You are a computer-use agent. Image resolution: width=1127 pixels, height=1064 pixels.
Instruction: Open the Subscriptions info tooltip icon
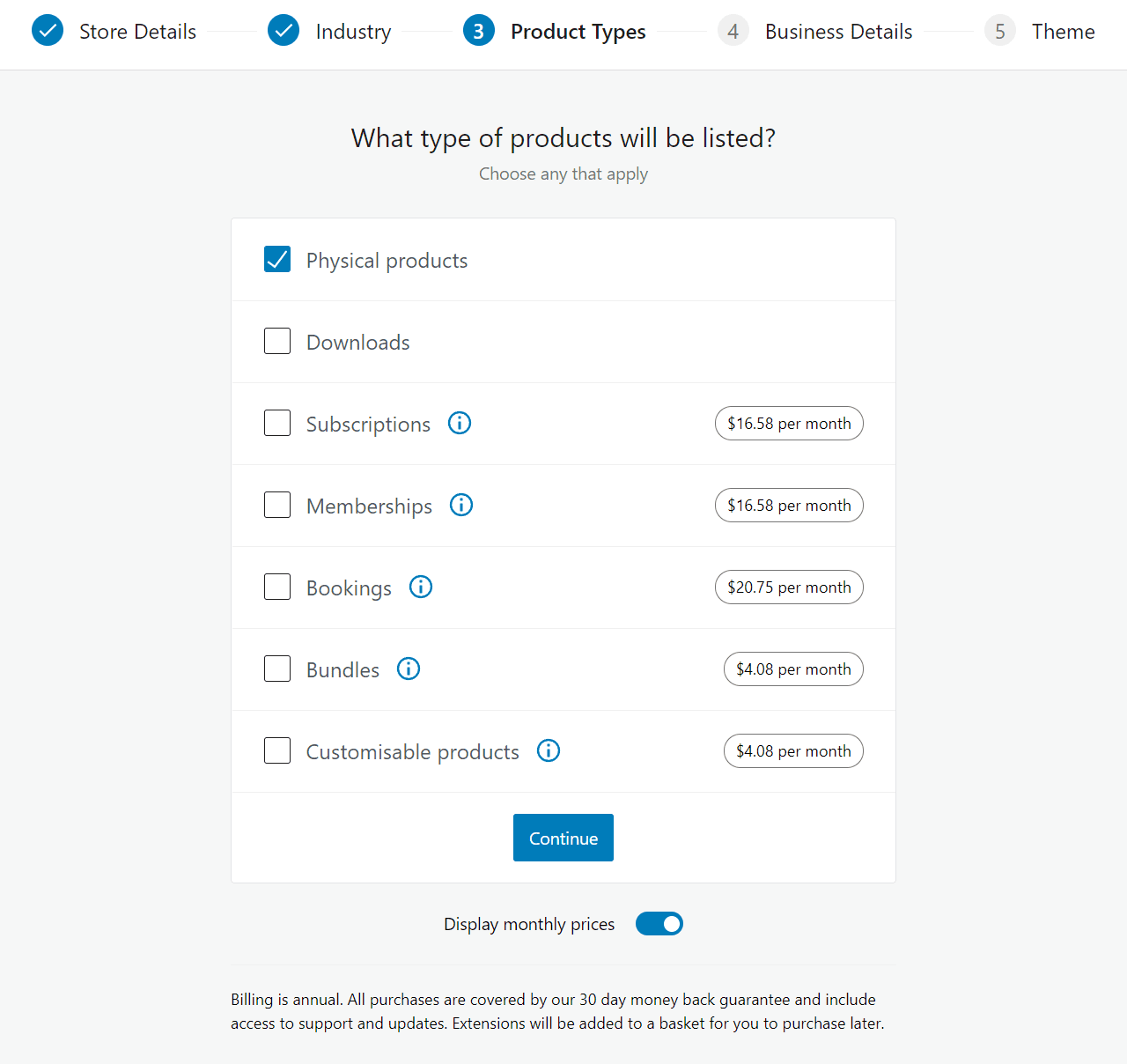coord(459,423)
